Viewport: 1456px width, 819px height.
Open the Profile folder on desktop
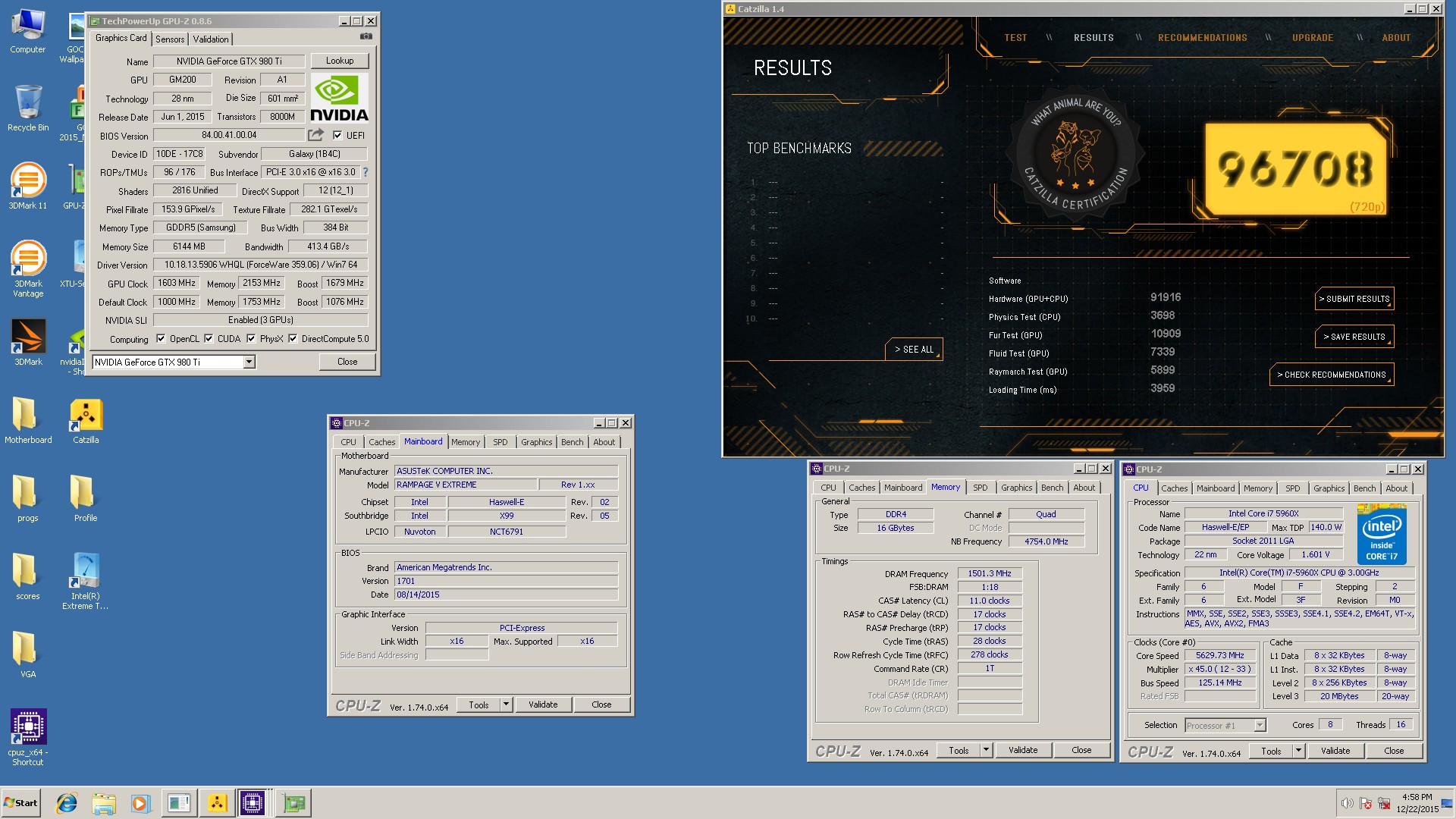tap(86, 498)
